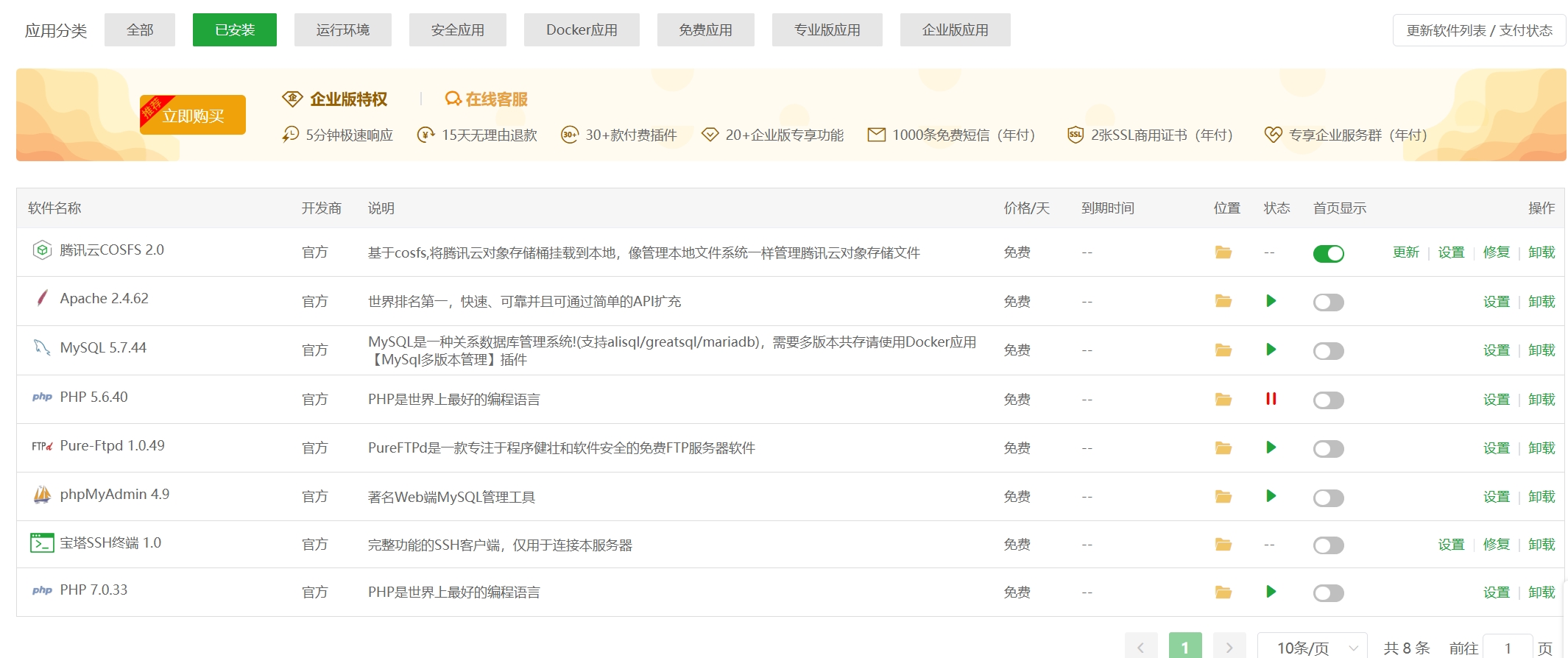
Task: Open folder location for phpMyAdmin 4.9
Action: click(1223, 496)
